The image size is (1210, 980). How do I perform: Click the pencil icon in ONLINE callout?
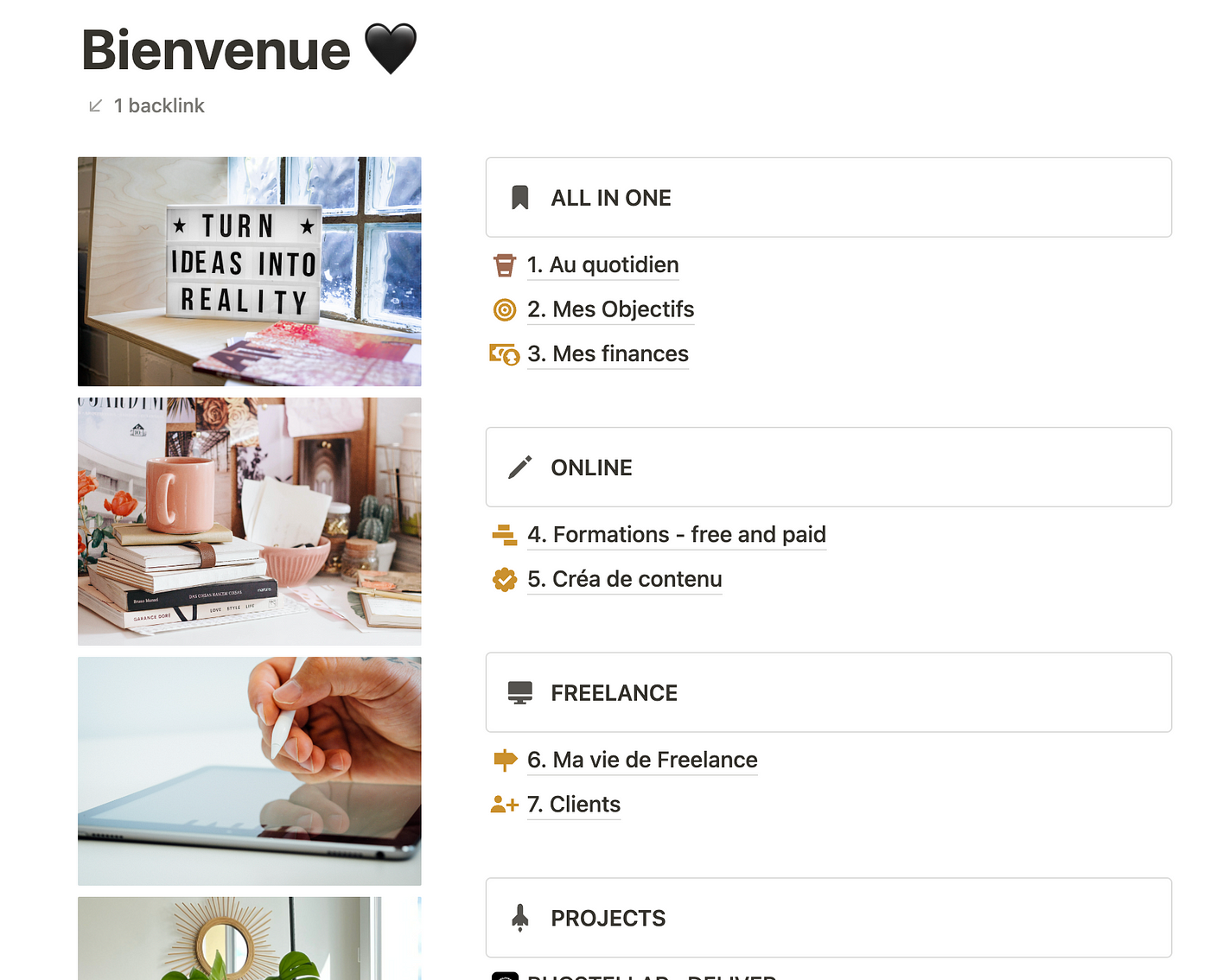pyautogui.click(x=520, y=468)
